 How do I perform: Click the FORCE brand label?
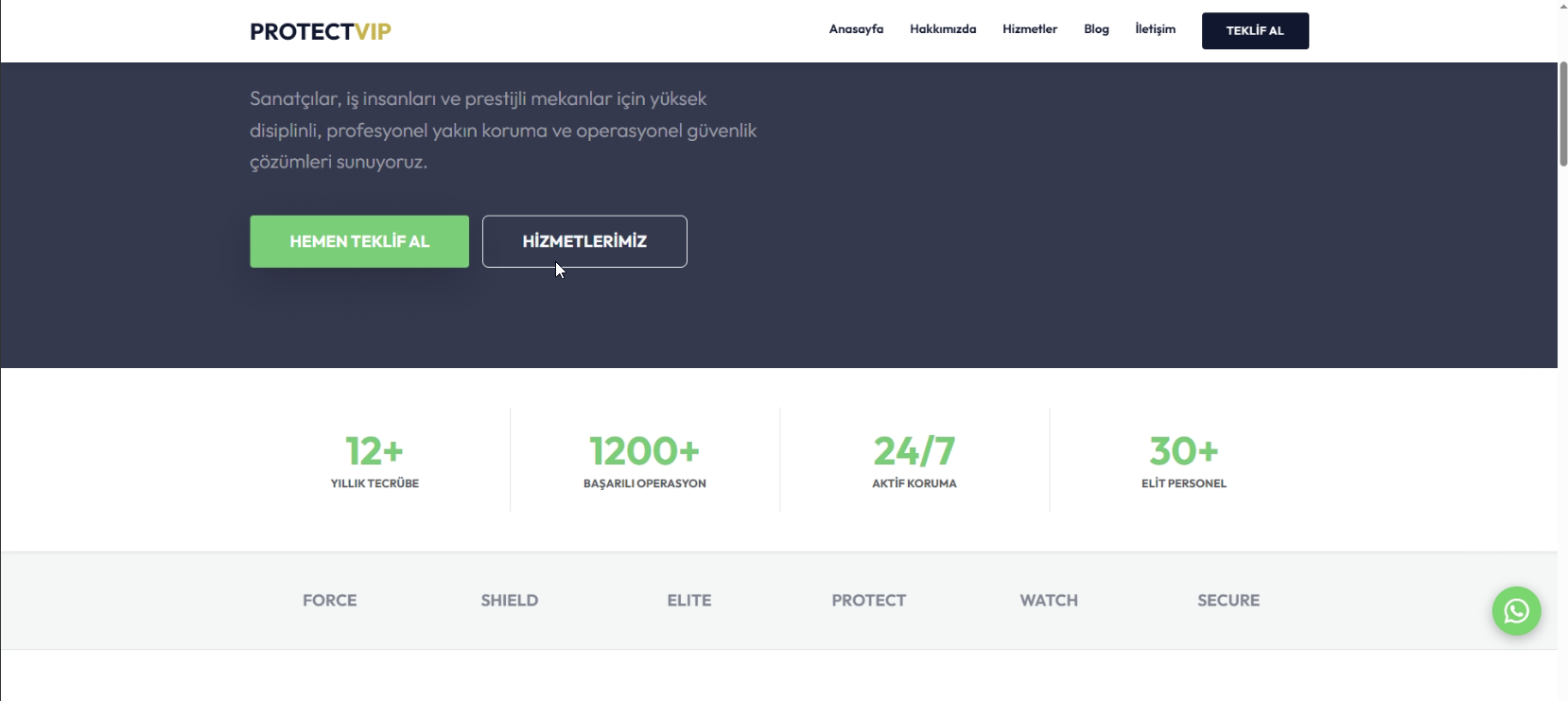[x=330, y=601]
